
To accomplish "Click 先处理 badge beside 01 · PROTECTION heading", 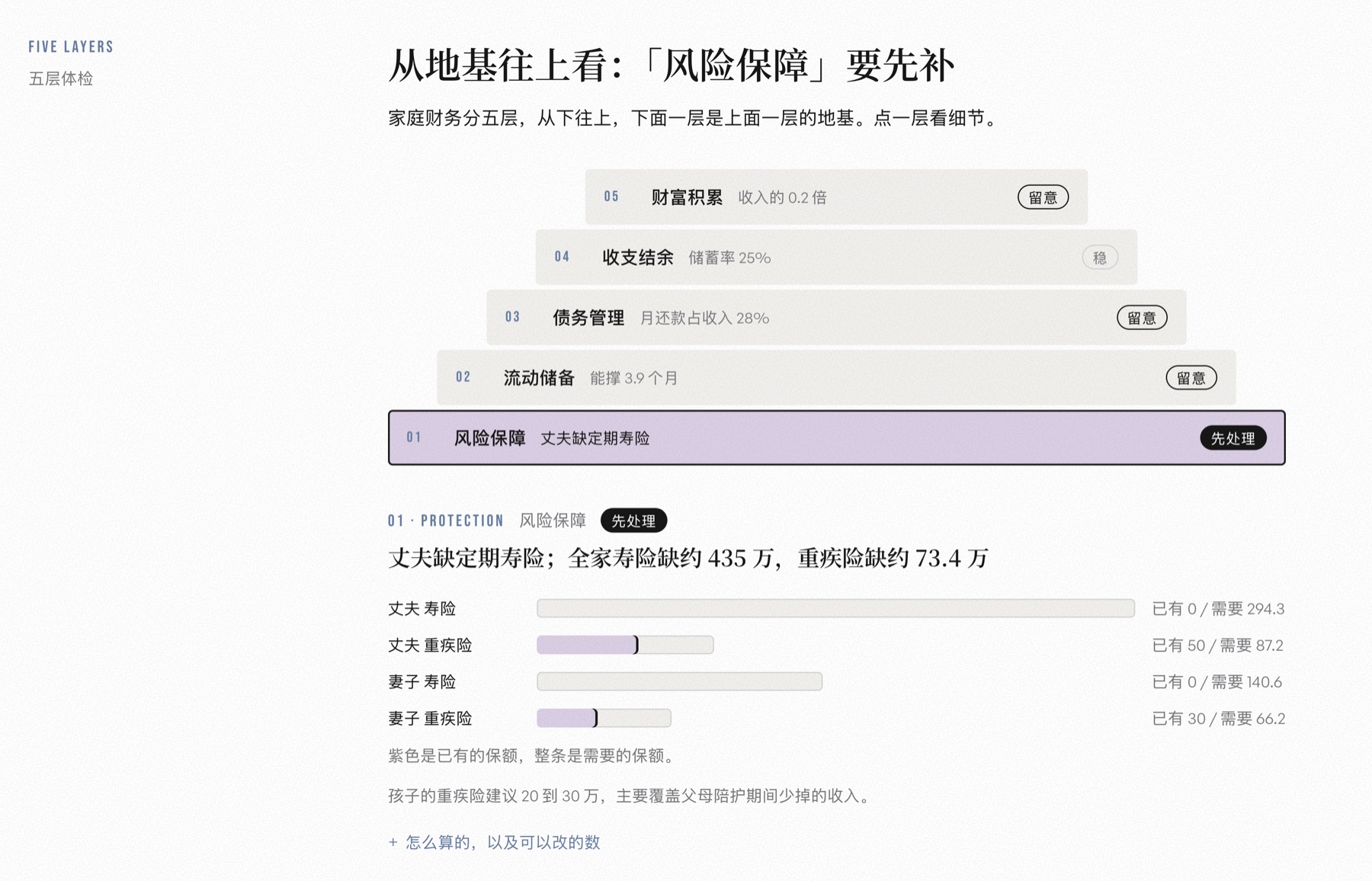I will coord(633,521).
